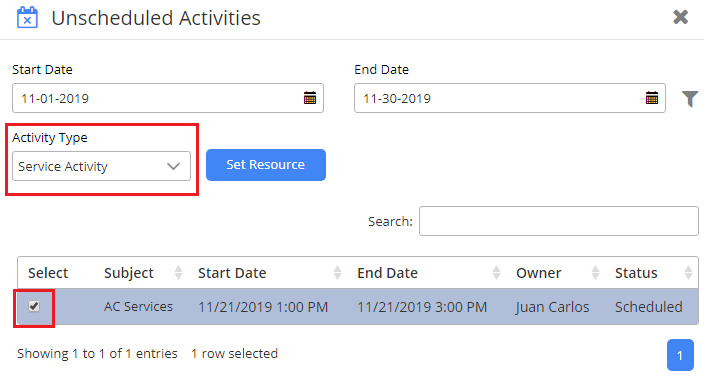
Task: Click the 11/21/2019 3:00 PM cell
Action: (x=422, y=307)
